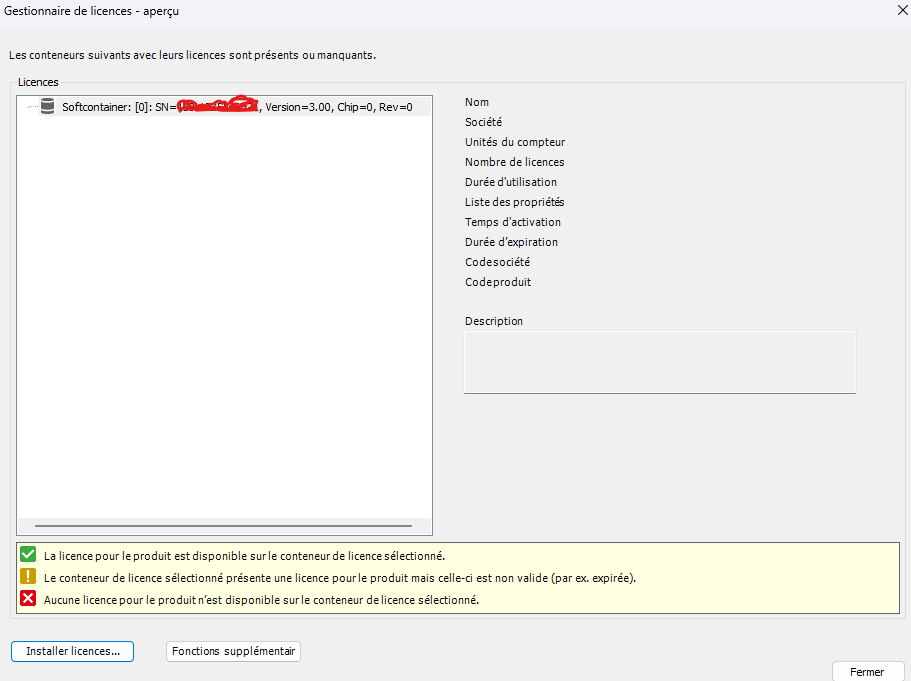Click the yellow warning legend icon
This screenshot has width=911, height=681.
(28, 577)
